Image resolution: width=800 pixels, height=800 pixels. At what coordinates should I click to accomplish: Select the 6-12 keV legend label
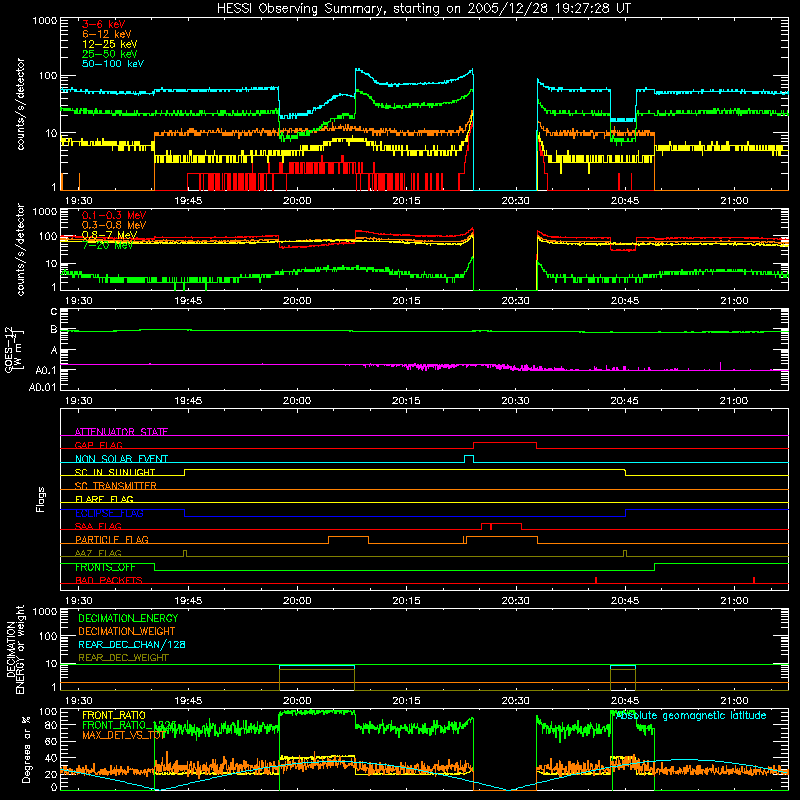[x=107, y=34]
